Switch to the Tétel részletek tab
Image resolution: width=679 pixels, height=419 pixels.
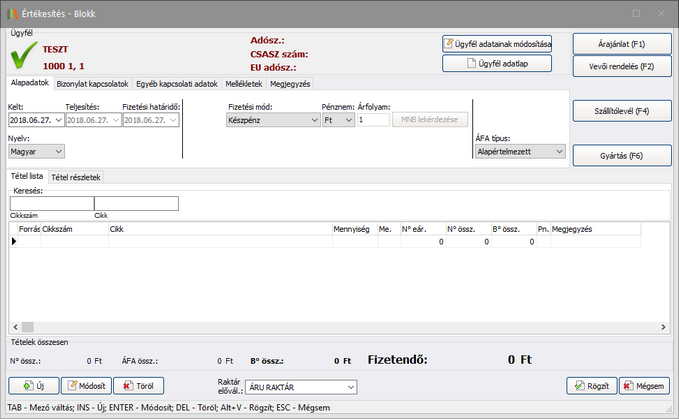click(76, 177)
